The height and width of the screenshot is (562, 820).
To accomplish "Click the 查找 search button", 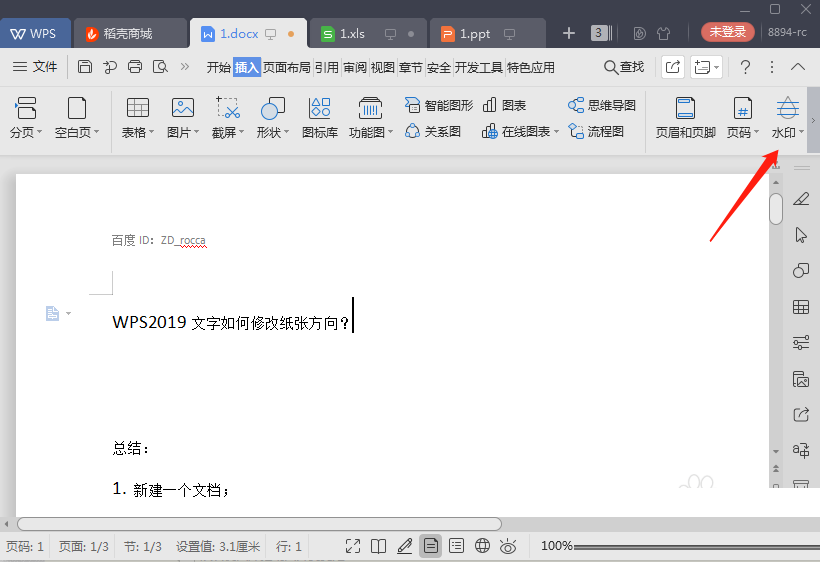I will click(x=624, y=67).
